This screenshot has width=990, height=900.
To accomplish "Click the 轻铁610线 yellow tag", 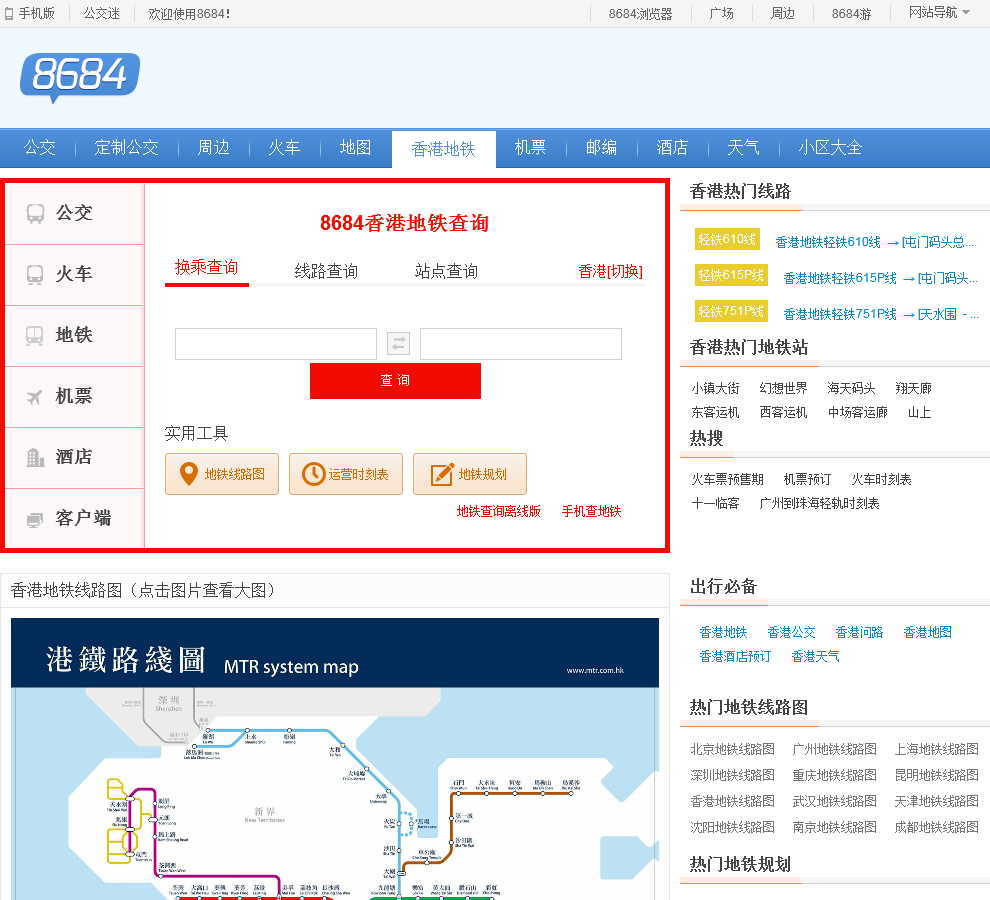I will [x=727, y=239].
